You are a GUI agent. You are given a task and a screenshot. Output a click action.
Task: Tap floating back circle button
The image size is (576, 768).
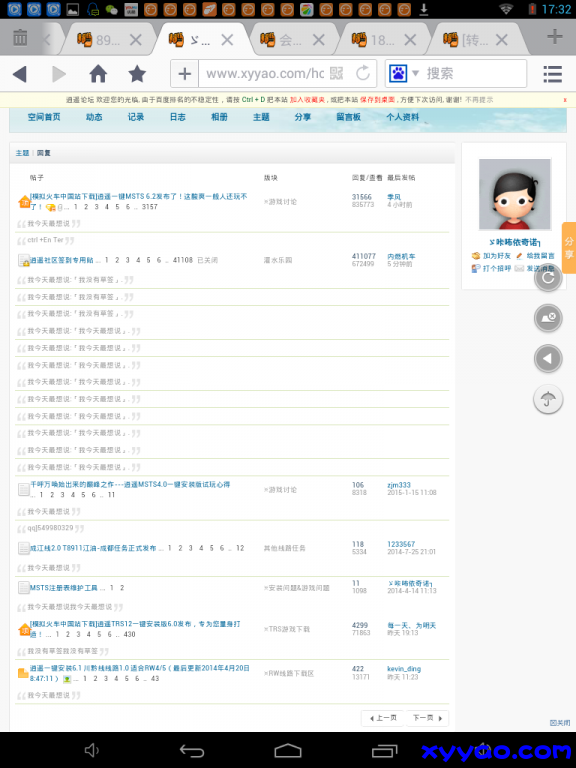pyautogui.click(x=548, y=359)
